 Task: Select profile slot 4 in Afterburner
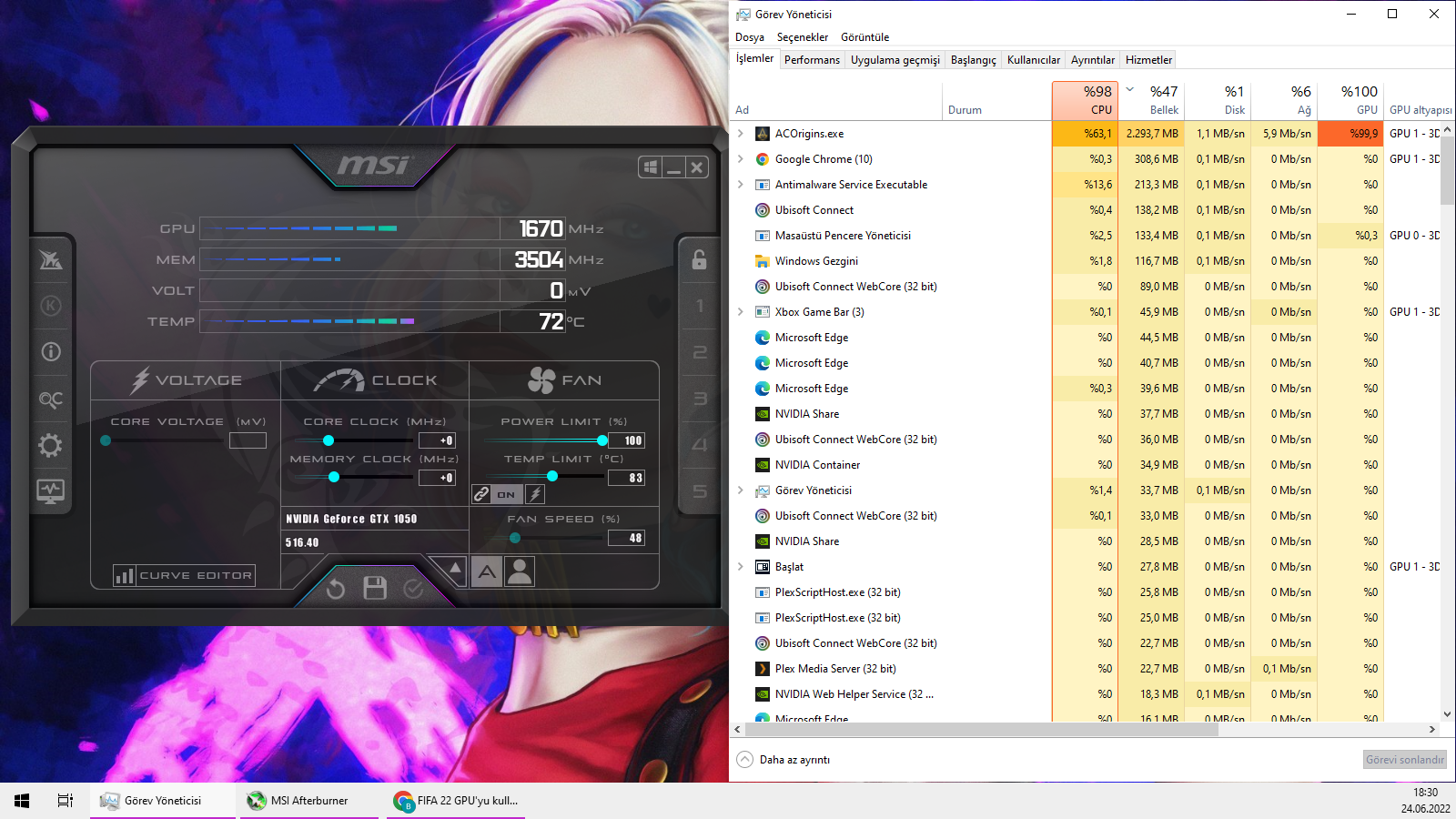point(699,445)
